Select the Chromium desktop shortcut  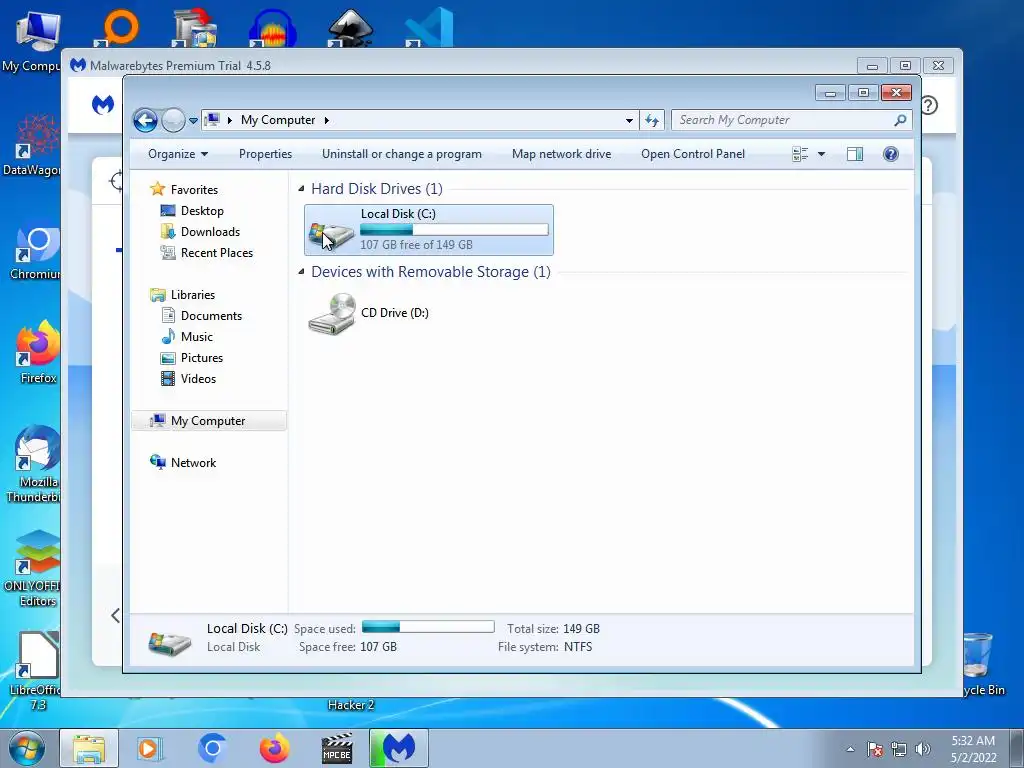pyautogui.click(x=36, y=253)
